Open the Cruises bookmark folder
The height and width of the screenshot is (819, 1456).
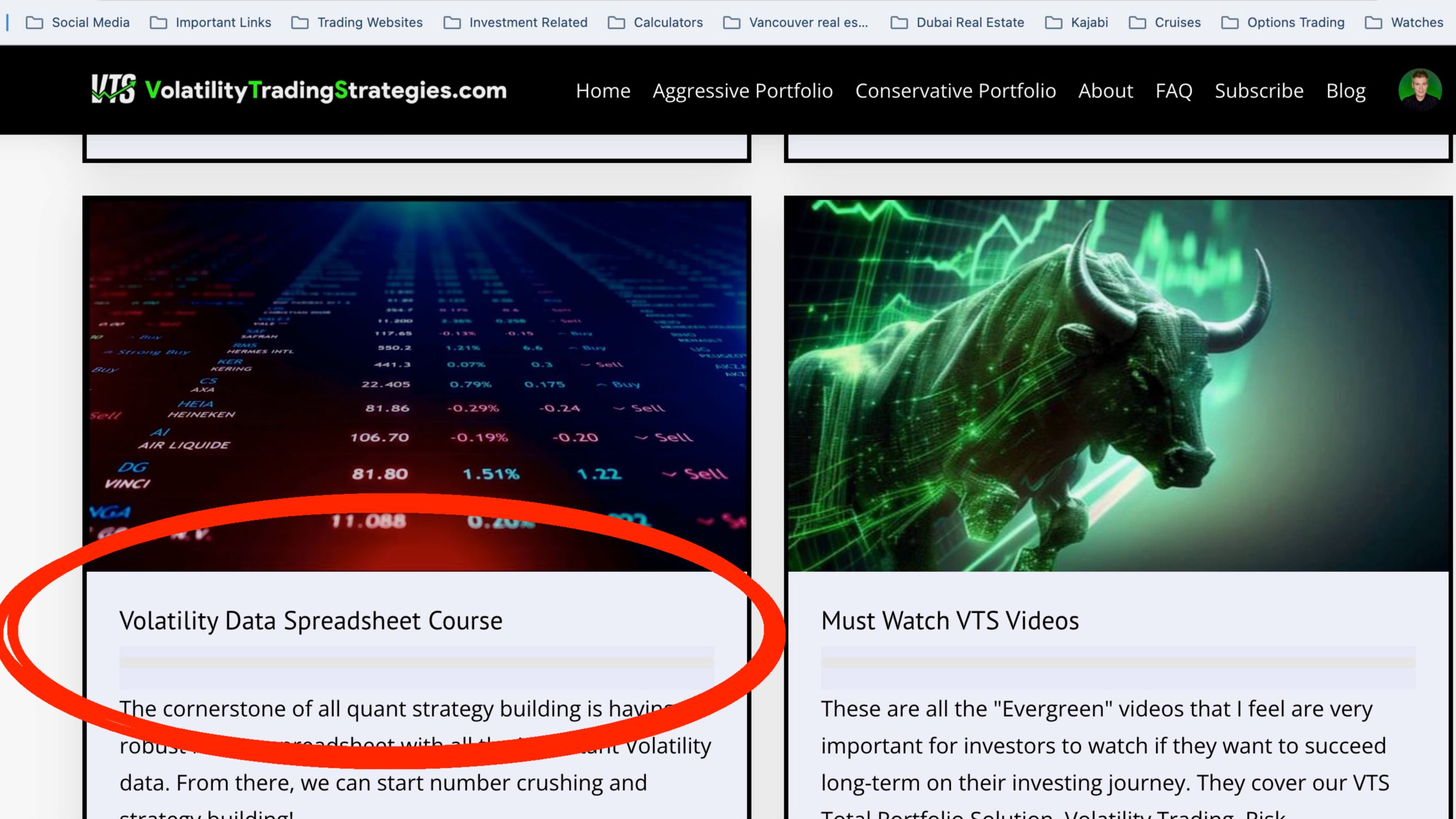[1165, 23]
